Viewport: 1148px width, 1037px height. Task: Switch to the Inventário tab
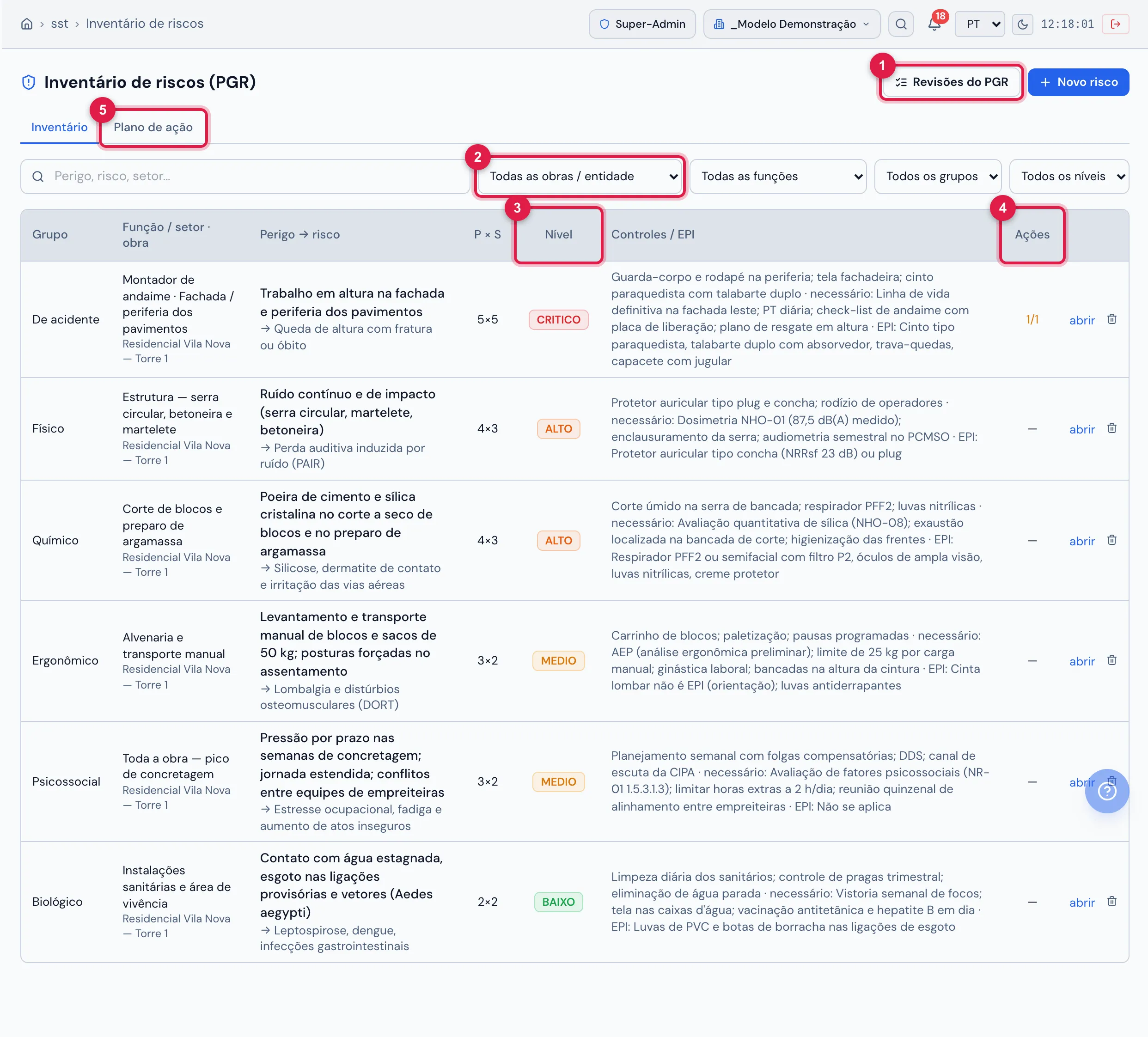tap(59, 127)
